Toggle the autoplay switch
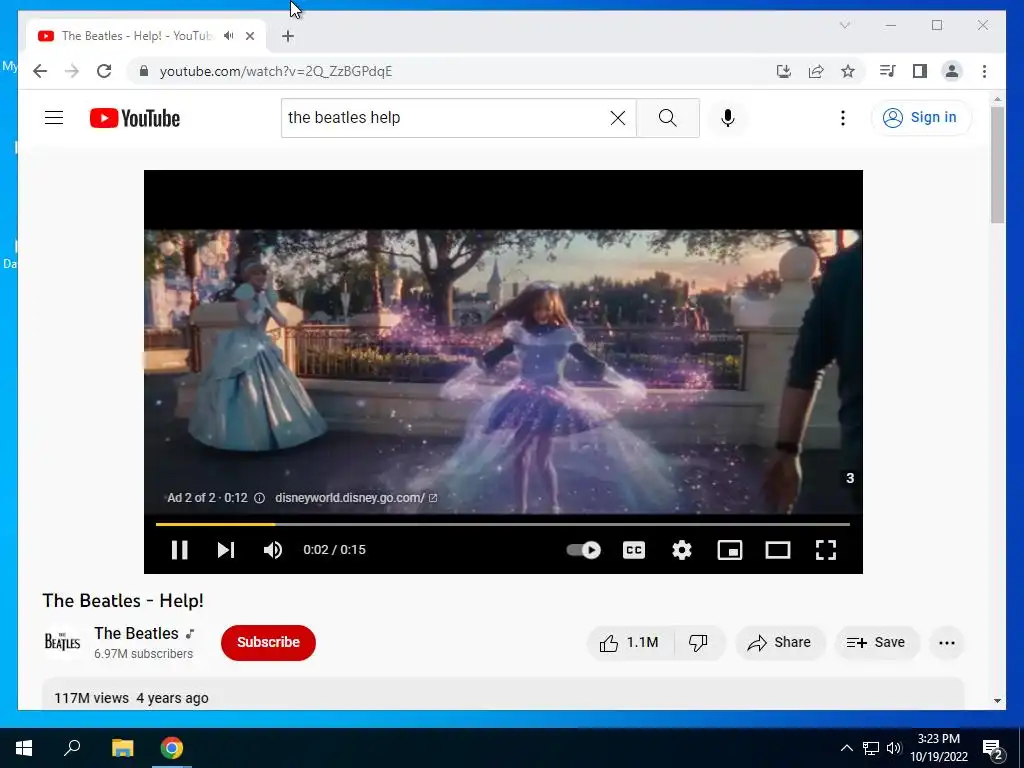The width and height of the screenshot is (1024, 768). tap(583, 550)
